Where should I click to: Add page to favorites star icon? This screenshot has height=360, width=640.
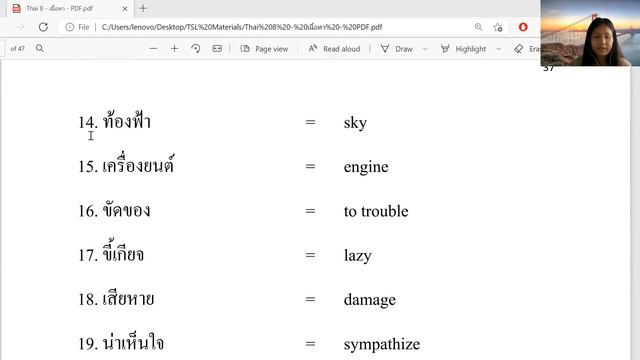click(x=498, y=27)
